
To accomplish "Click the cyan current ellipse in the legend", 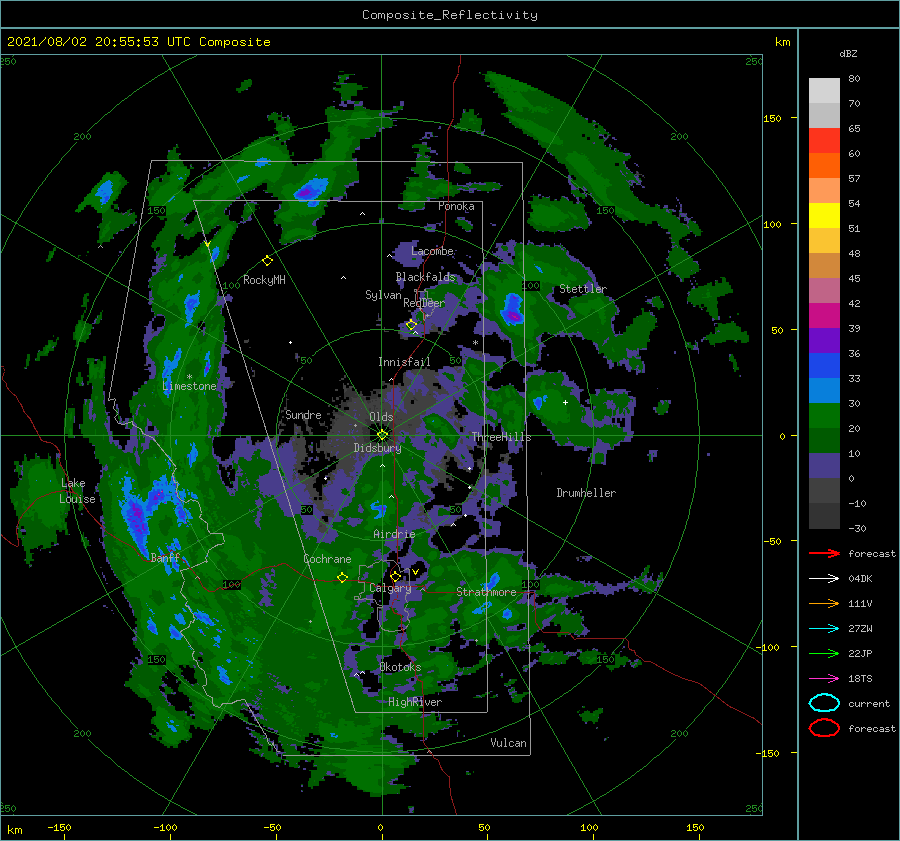I will tap(824, 703).
